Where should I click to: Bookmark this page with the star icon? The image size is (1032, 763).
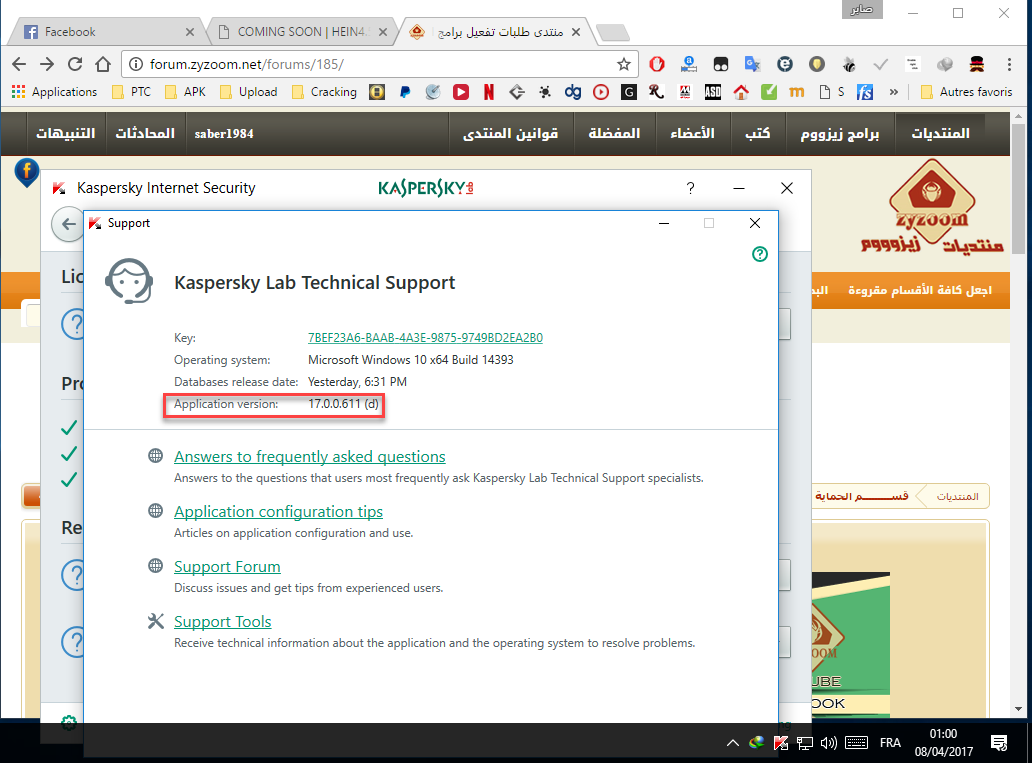[x=623, y=64]
